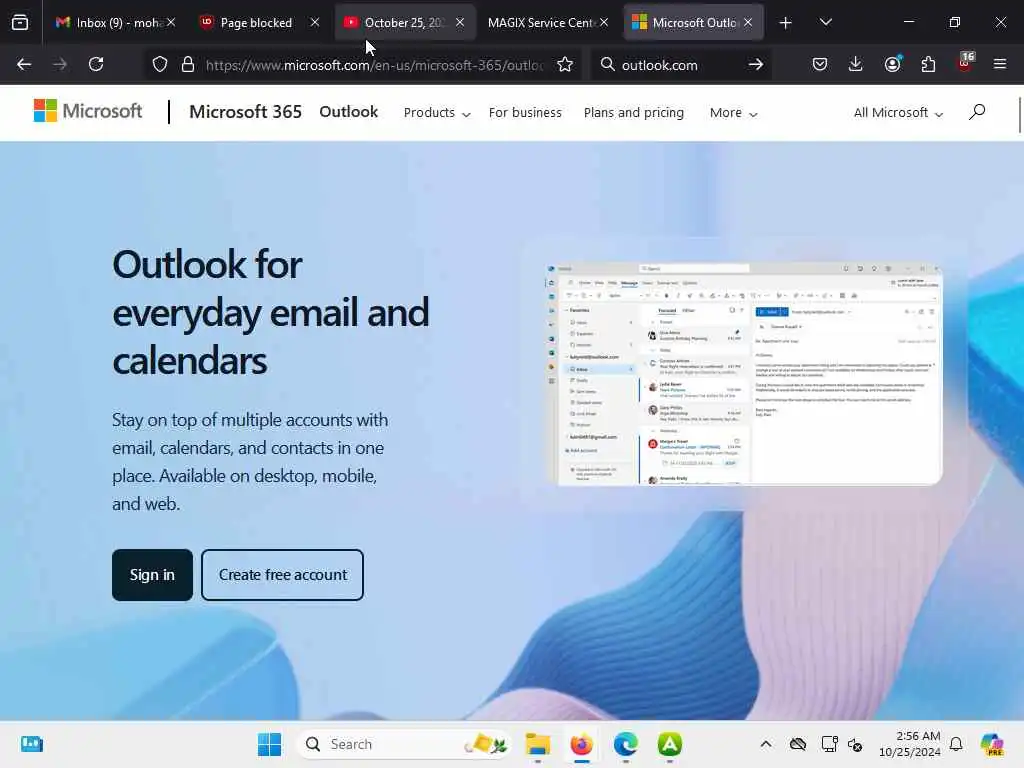Expand the Products menu

437,113
